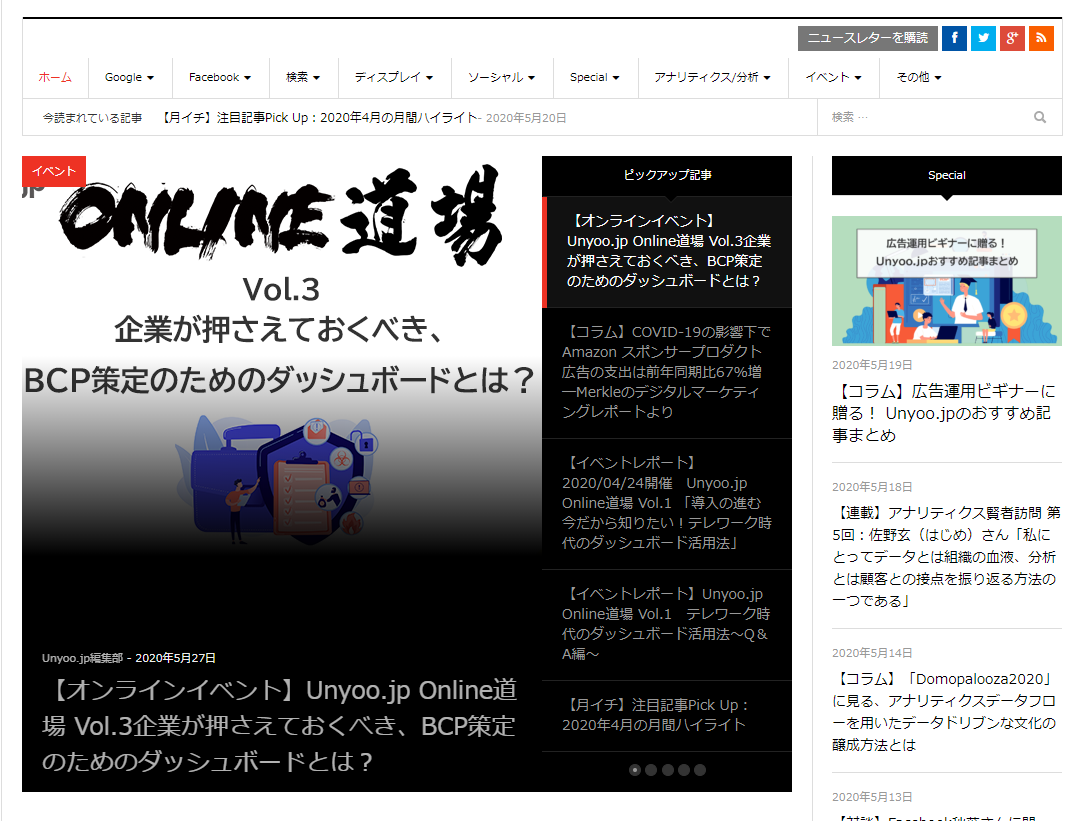Click the red イベント category tag
The width and height of the screenshot is (1081, 821).
click(54, 171)
